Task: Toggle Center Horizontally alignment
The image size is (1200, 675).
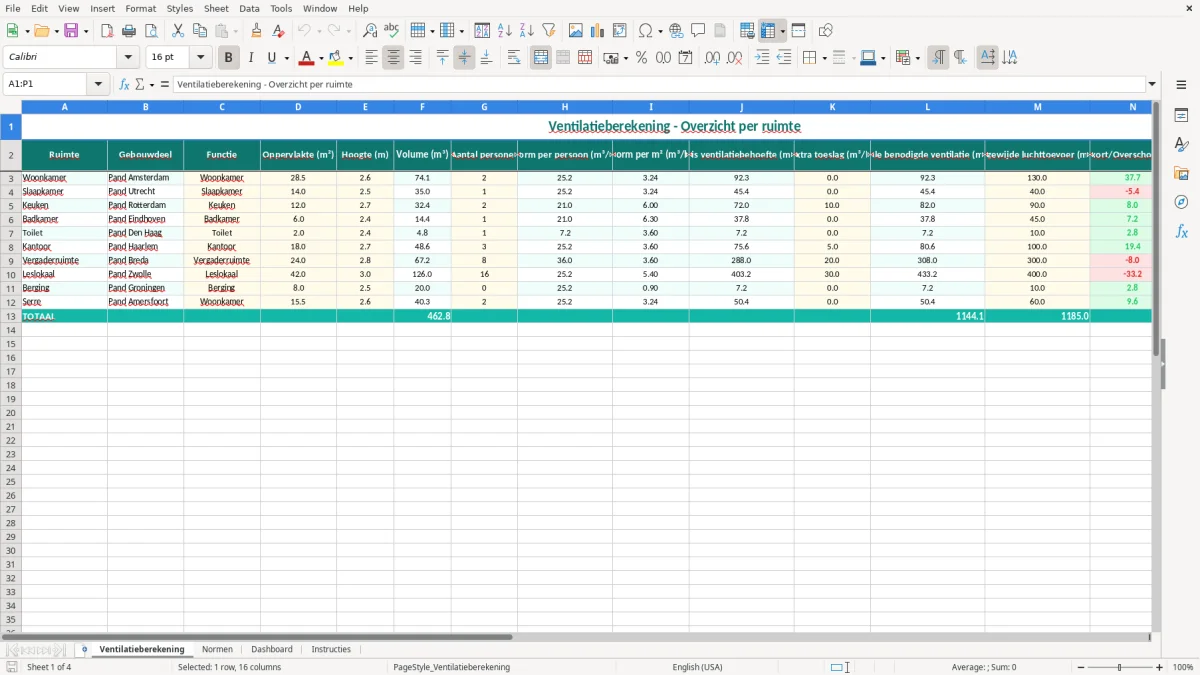Action: (x=393, y=58)
